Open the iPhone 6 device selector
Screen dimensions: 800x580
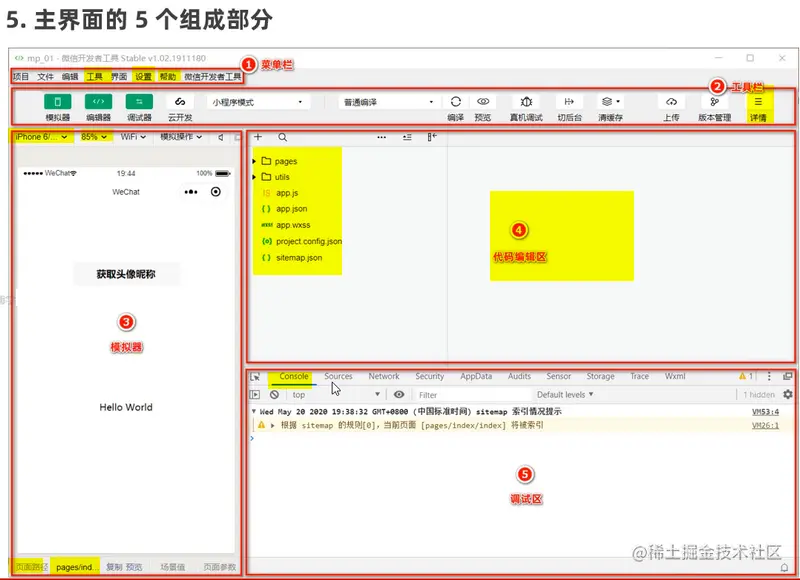coord(41,137)
